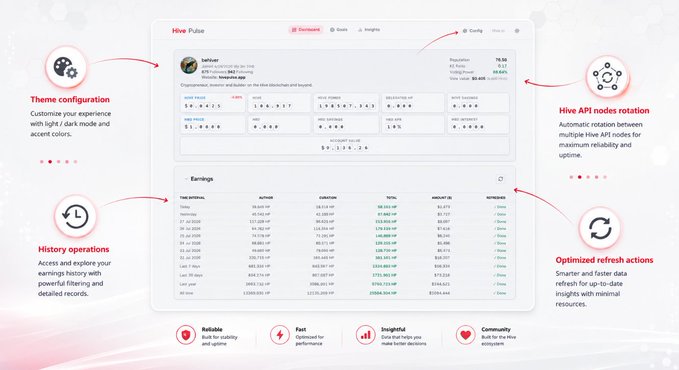Click the Theme configuration palette icon

point(66,68)
